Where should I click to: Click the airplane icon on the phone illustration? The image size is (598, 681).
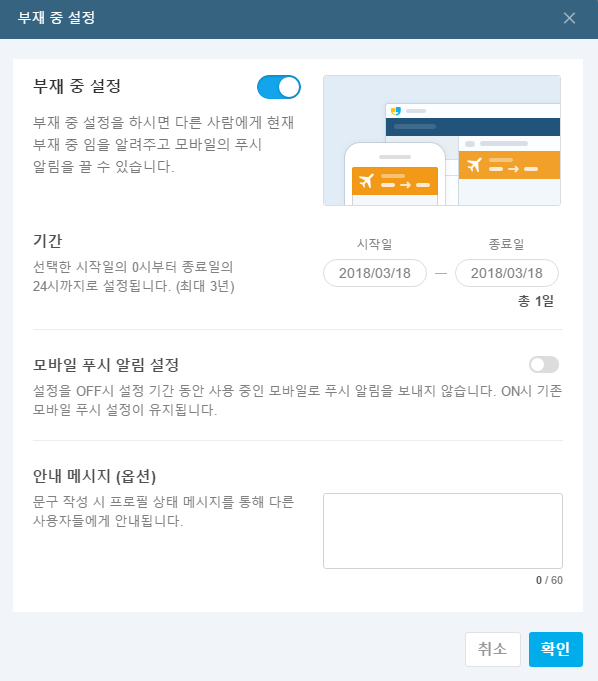[366, 180]
